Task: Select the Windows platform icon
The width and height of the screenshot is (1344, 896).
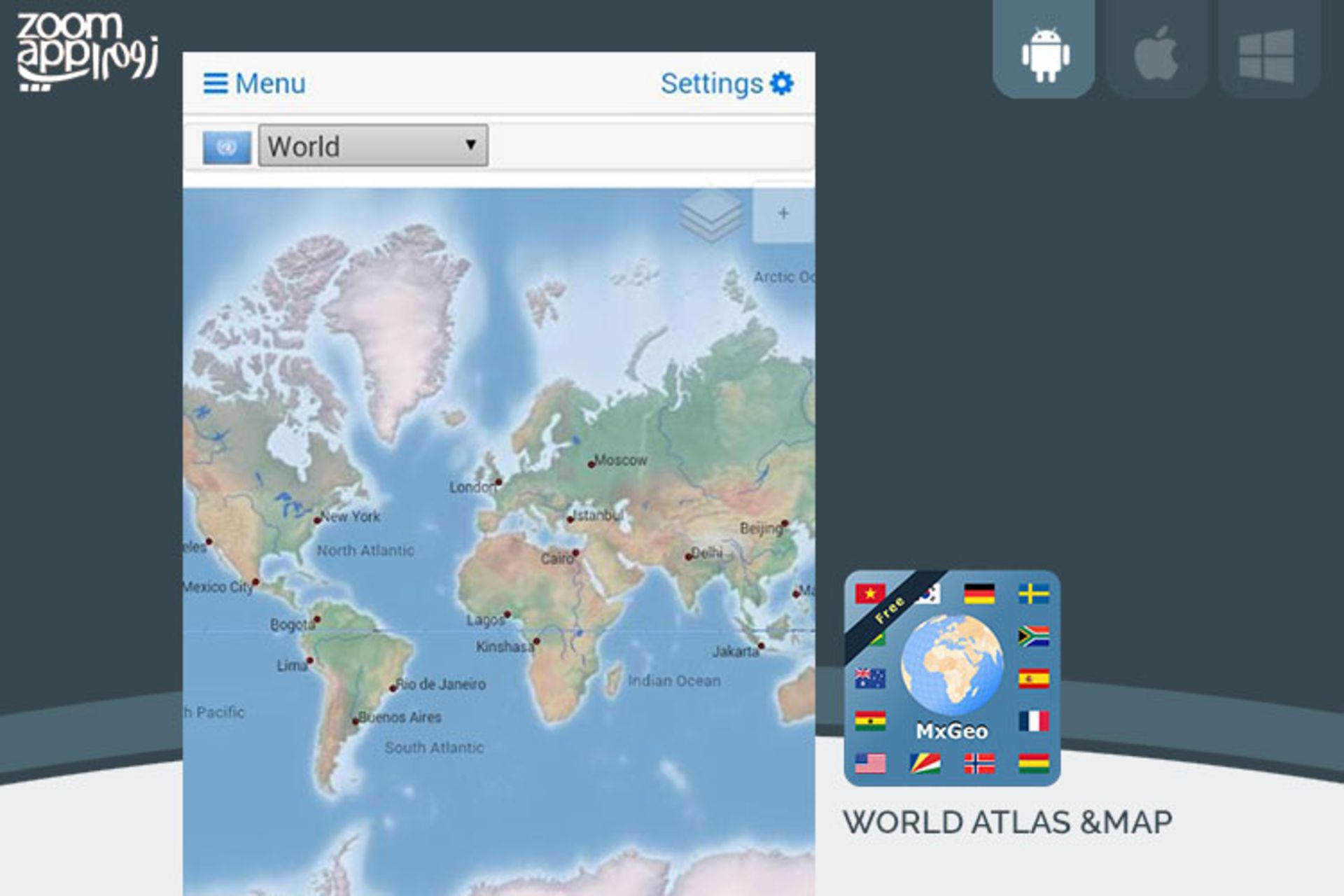Action: [1267, 55]
